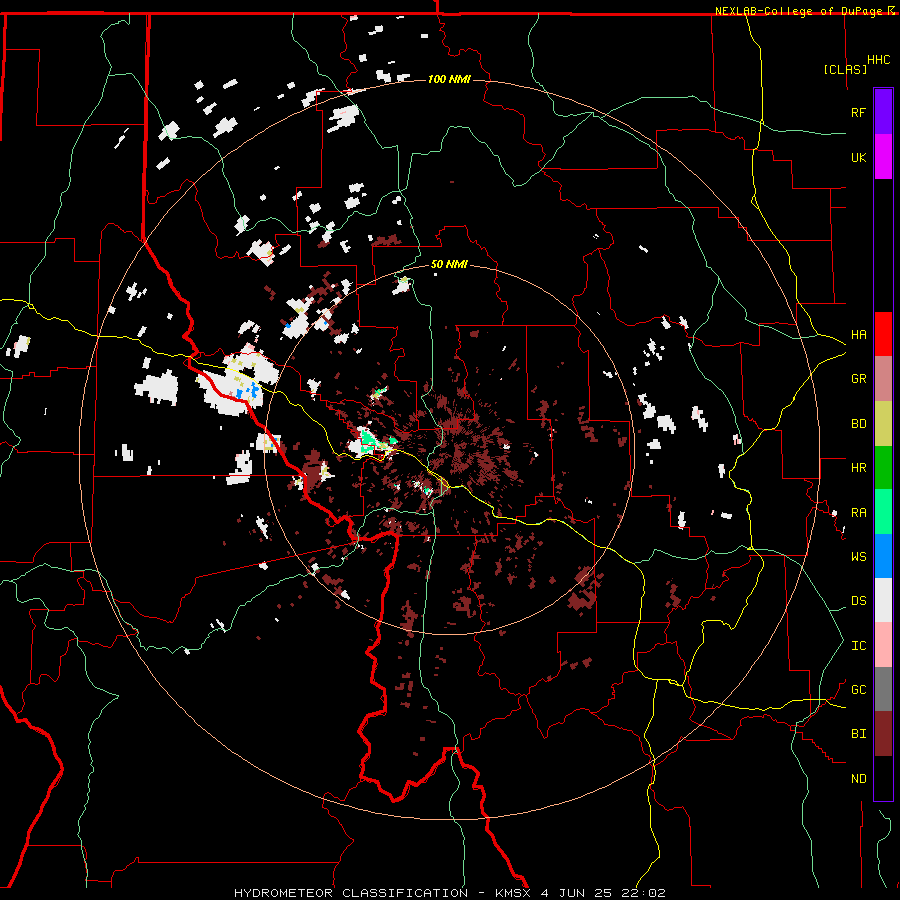The height and width of the screenshot is (900, 900).
Task: Click the HA red legend swatch
Action: pyautogui.click(x=883, y=334)
